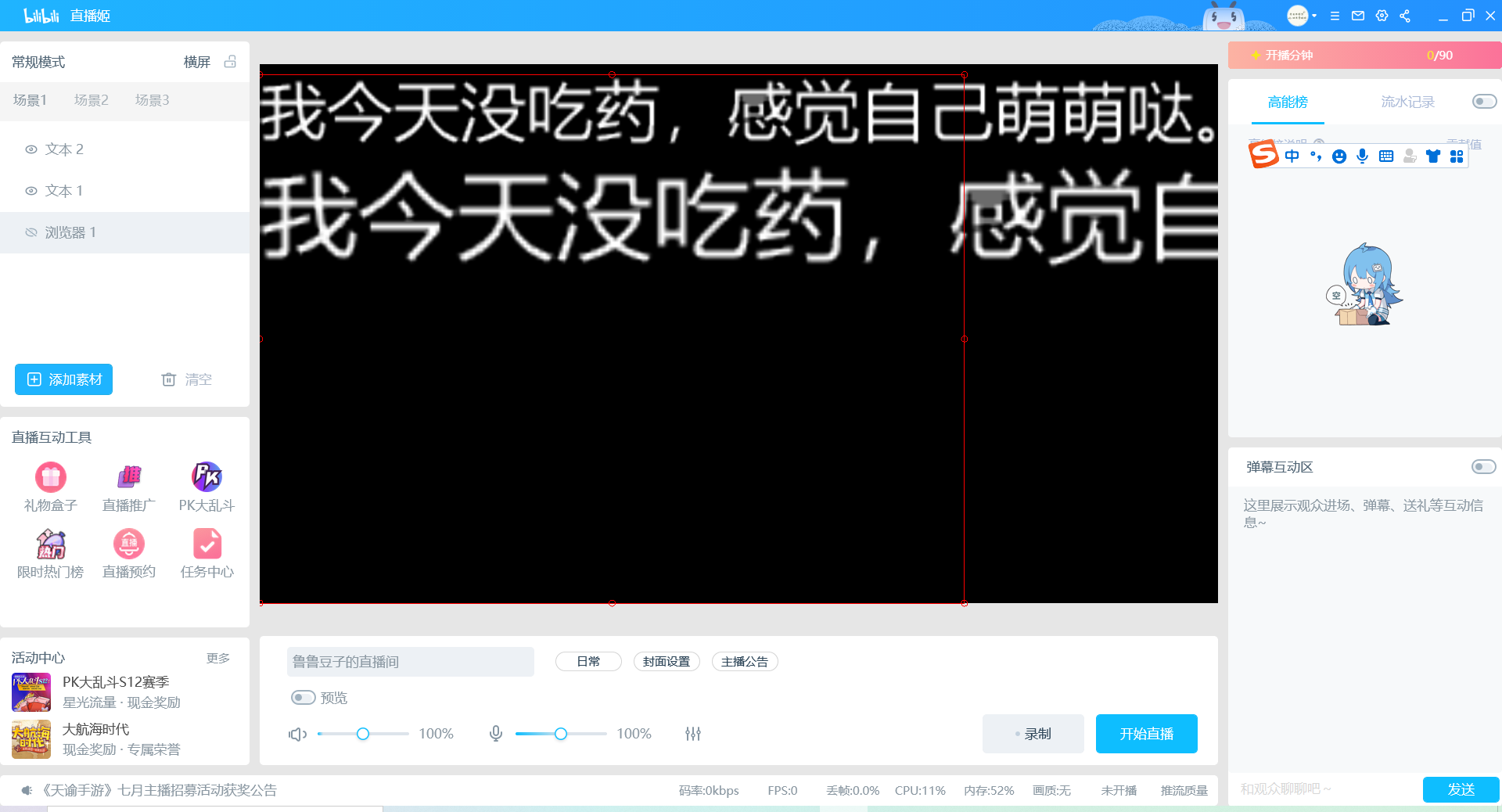Click the 开始直播 start streaming button
Viewport: 1502px width, 812px height.
[1146, 734]
